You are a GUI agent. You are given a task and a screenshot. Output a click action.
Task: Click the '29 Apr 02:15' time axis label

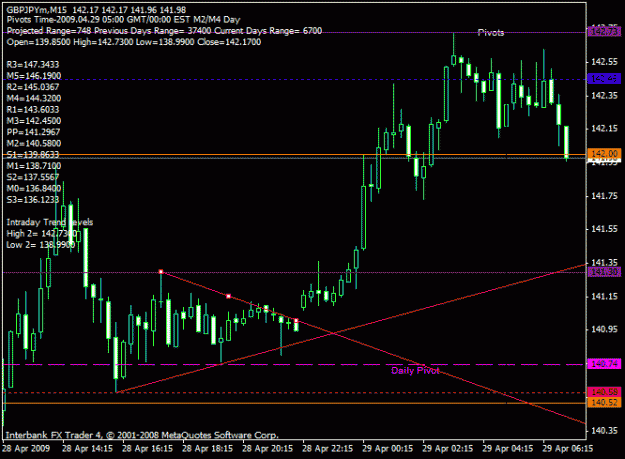(448, 449)
